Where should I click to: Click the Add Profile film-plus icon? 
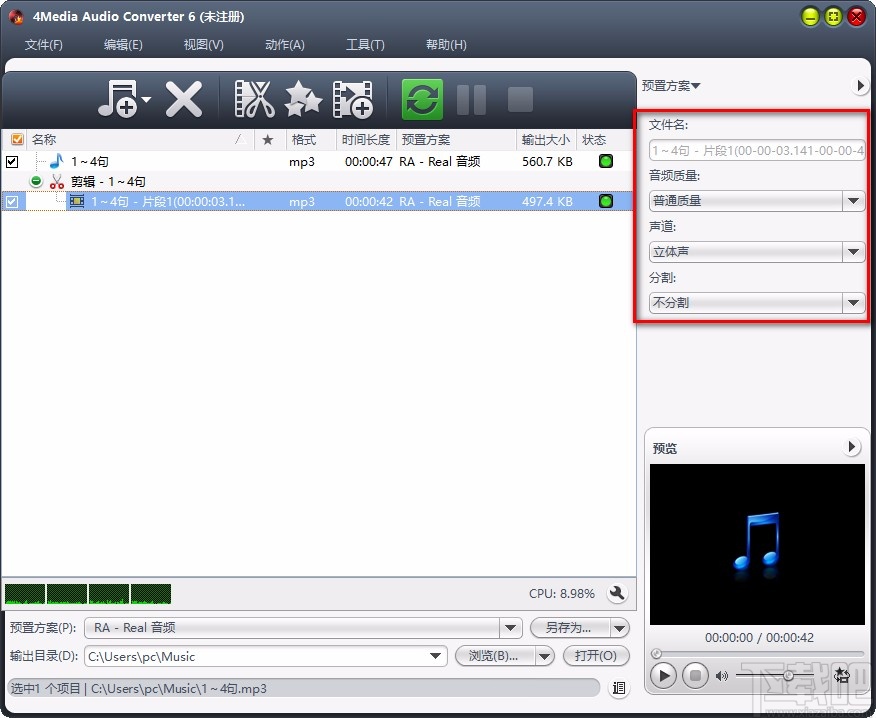(x=353, y=99)
